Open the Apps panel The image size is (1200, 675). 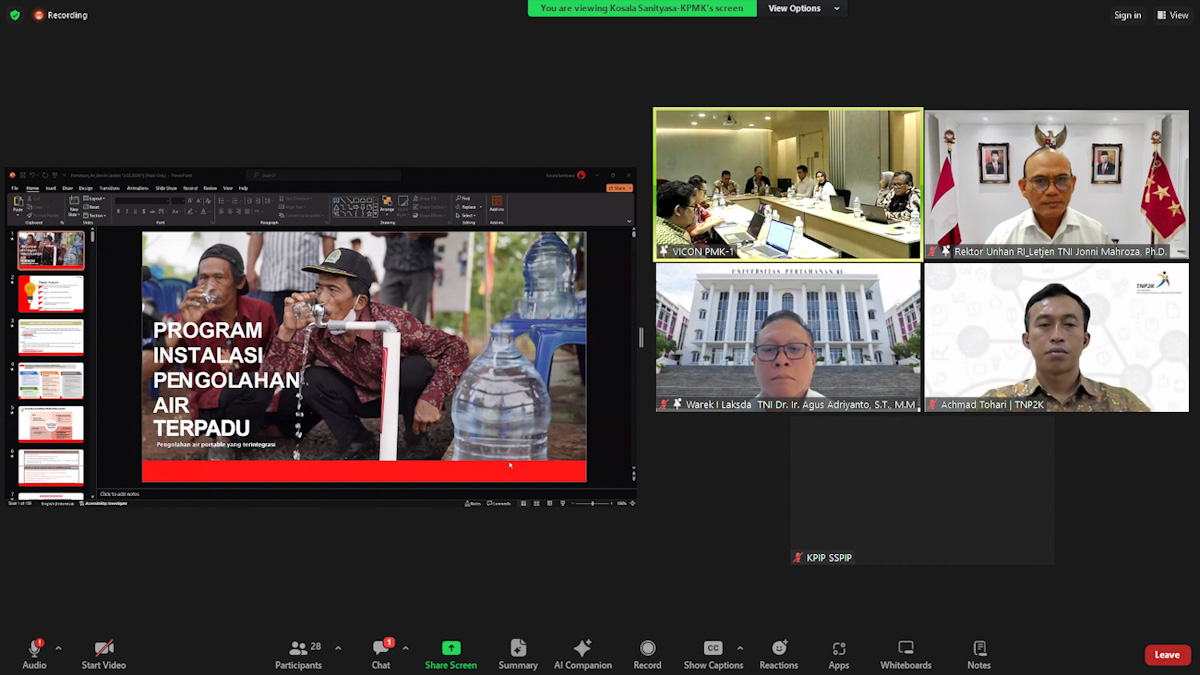[x=839, y=654]
